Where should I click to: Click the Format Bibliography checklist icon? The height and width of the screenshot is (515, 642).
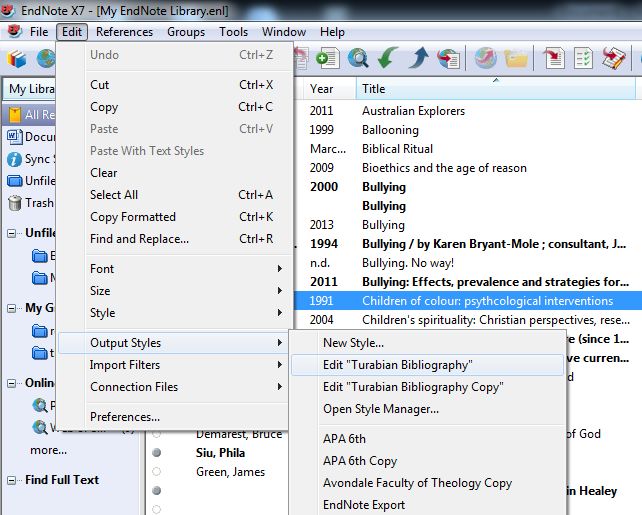[x=583, y=59]
